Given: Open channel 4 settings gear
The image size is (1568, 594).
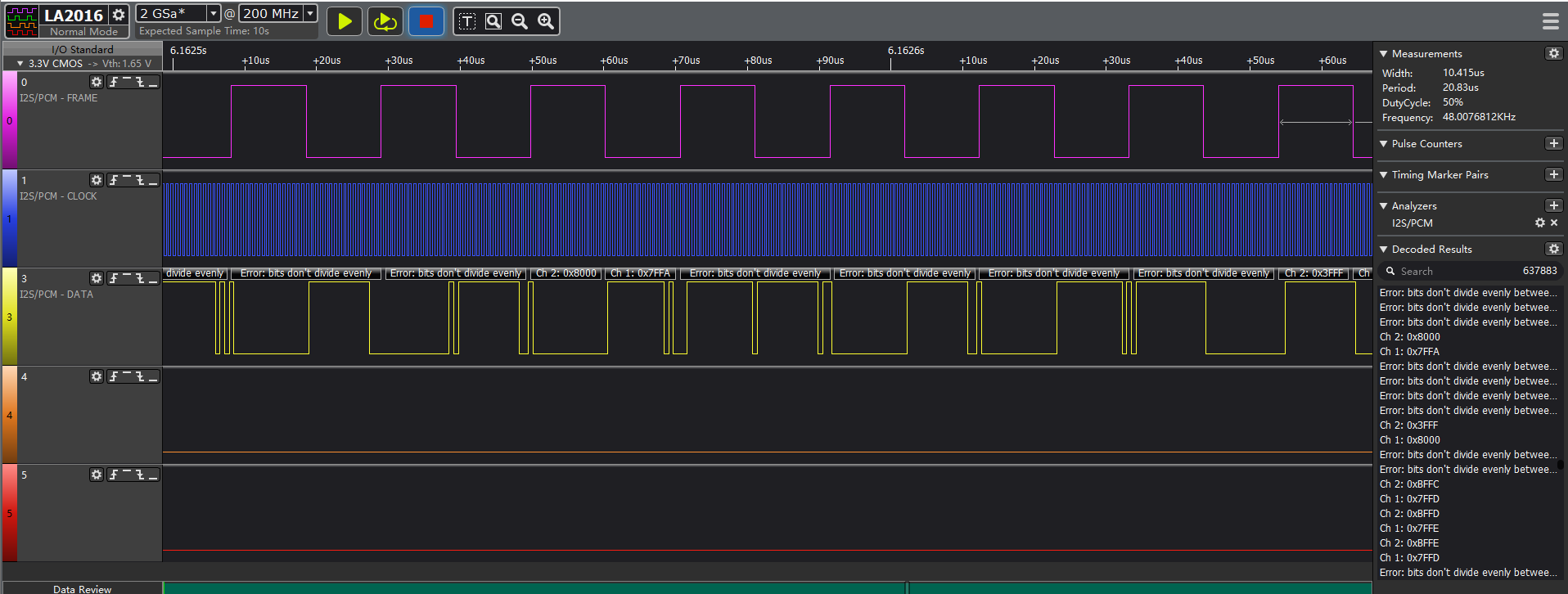Looking at the screenshot, I should (97, 376).
